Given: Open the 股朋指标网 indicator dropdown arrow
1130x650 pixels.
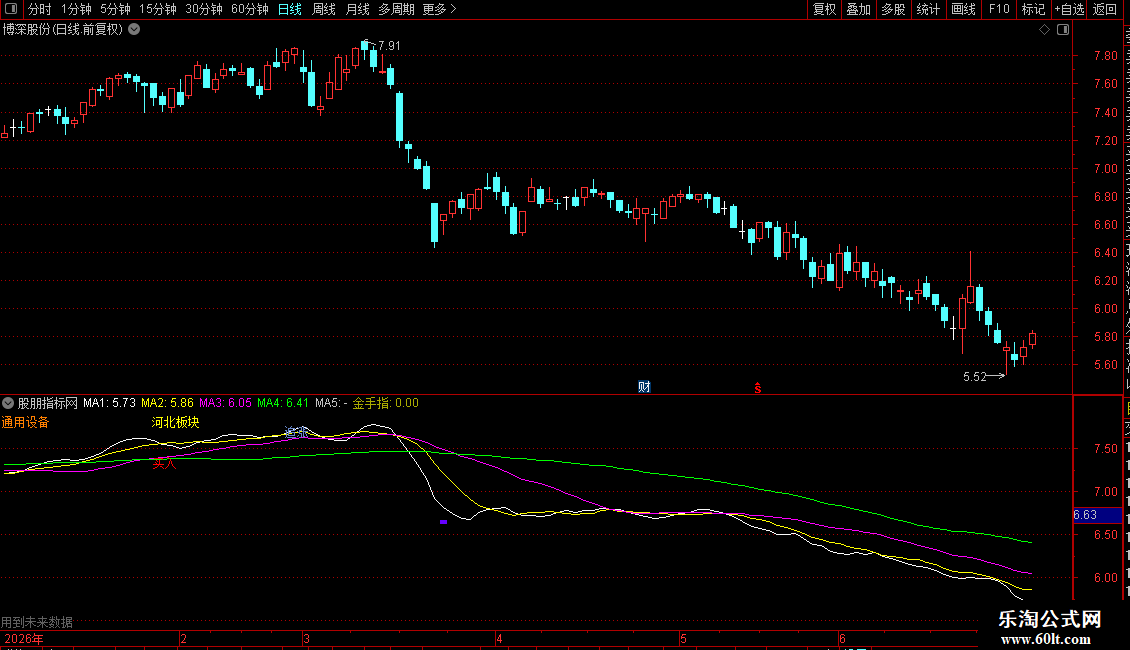Looking at the screenshot, I should (8, 403).
